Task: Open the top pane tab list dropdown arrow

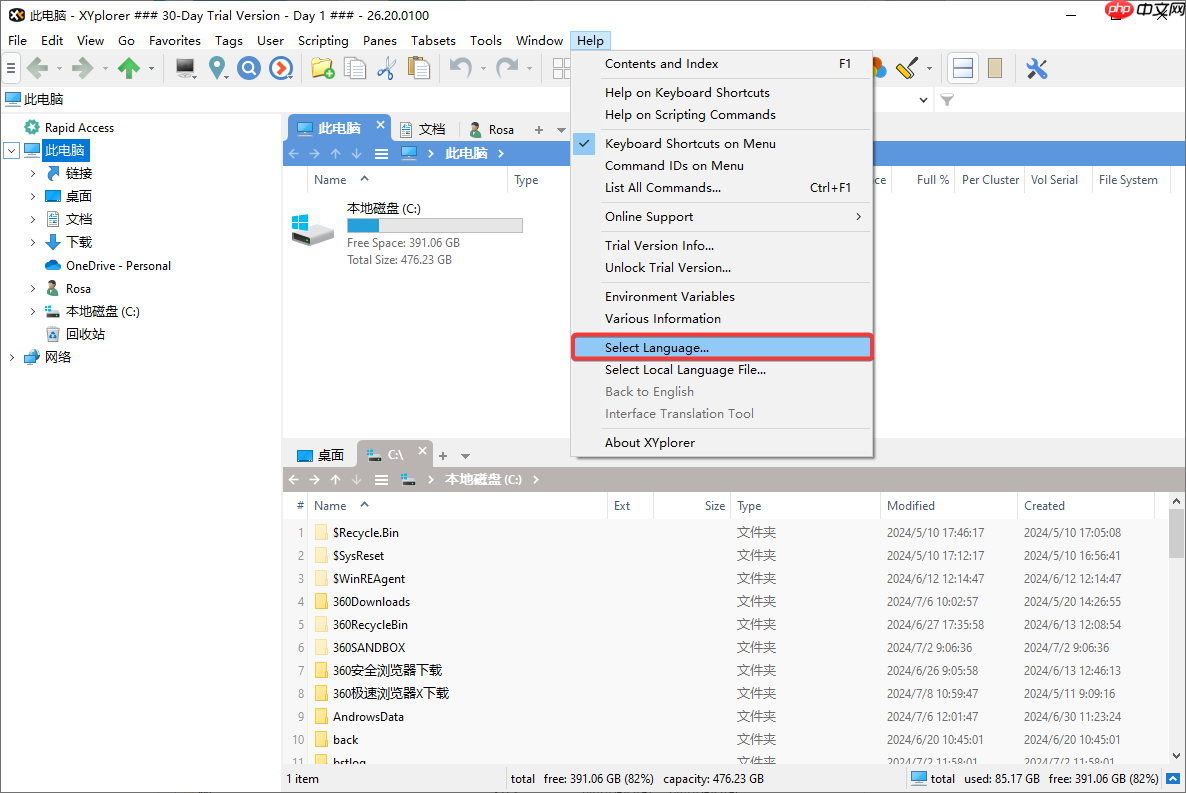Action: (x=561, y=130)
